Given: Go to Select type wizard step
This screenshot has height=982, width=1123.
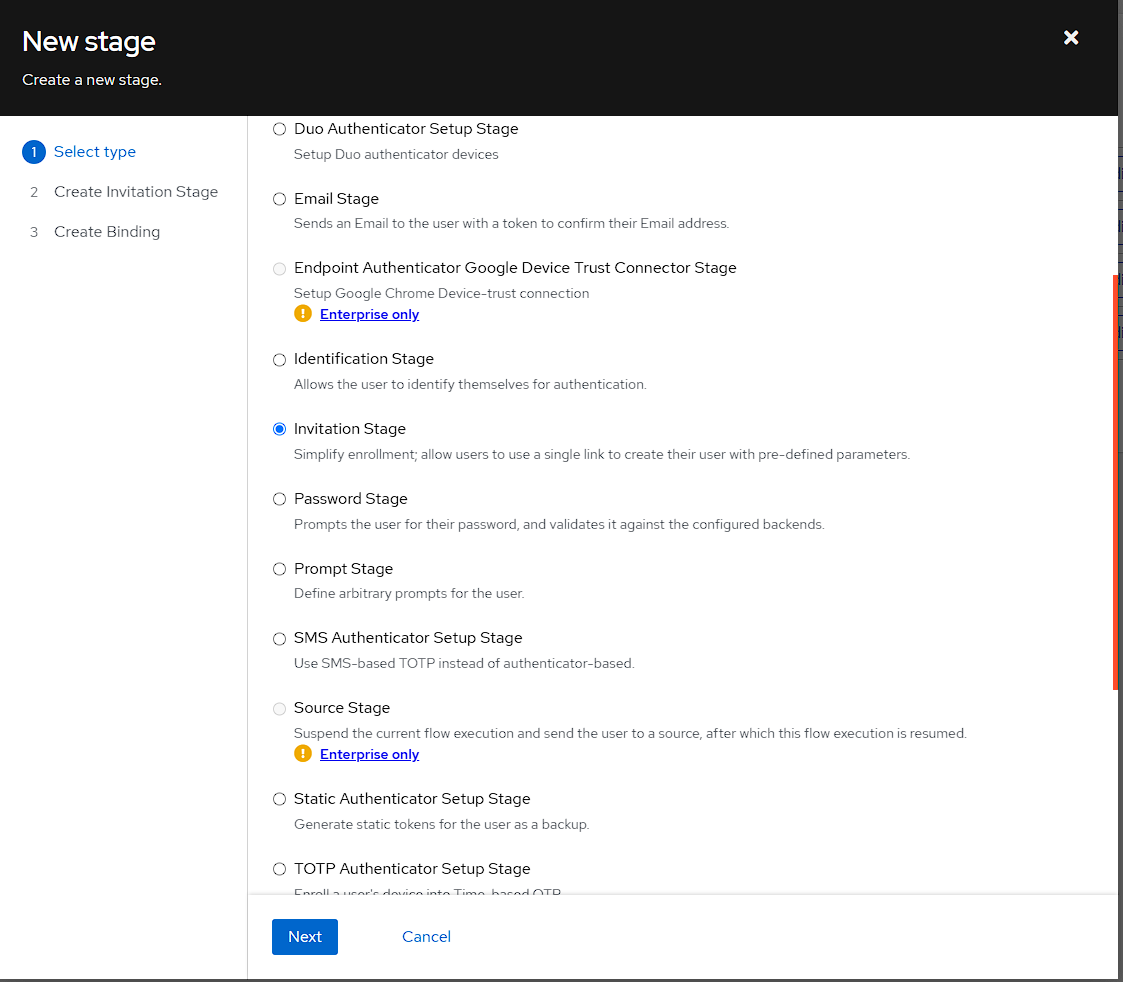Looking at the screenshot, I should (95, 152).
